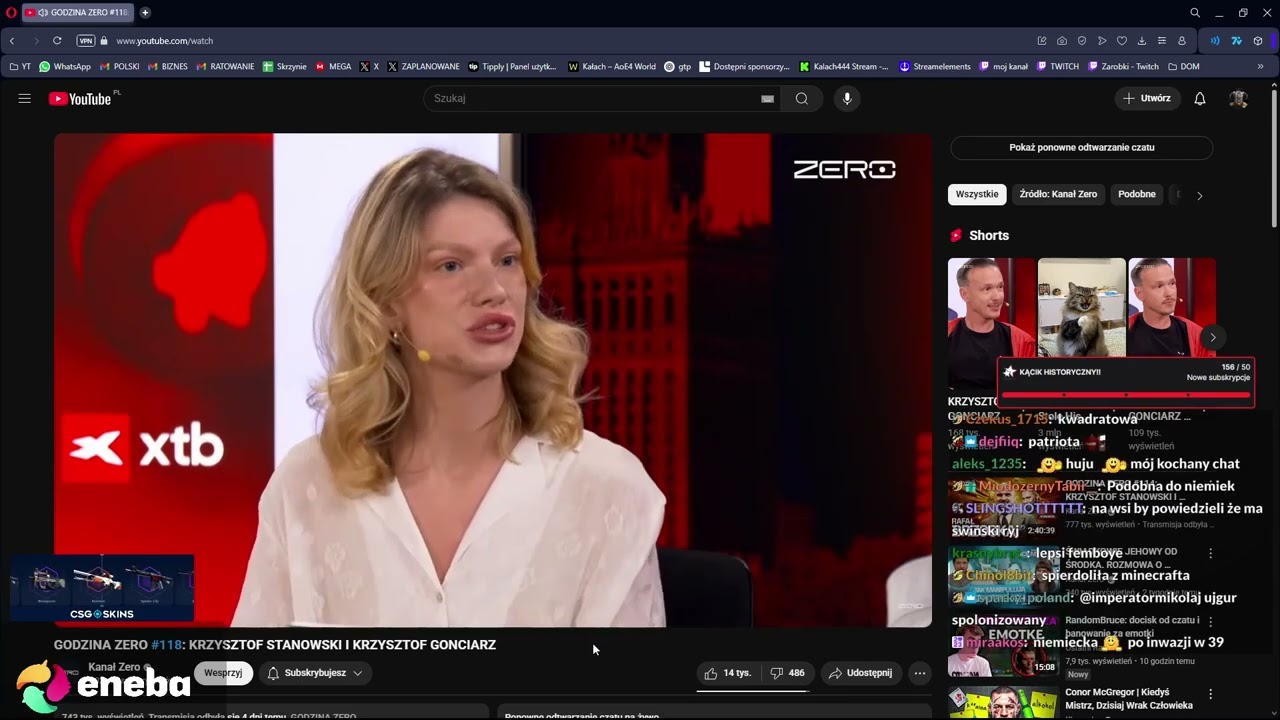Dislike the video with thumbs down (486)
Screen dimensions: 1280x720
coord(788,673)
